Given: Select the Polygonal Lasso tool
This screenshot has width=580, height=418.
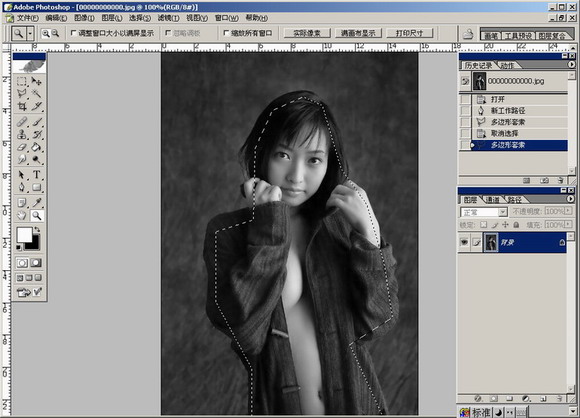Looking at the screenshot, I should click(22, 94).
